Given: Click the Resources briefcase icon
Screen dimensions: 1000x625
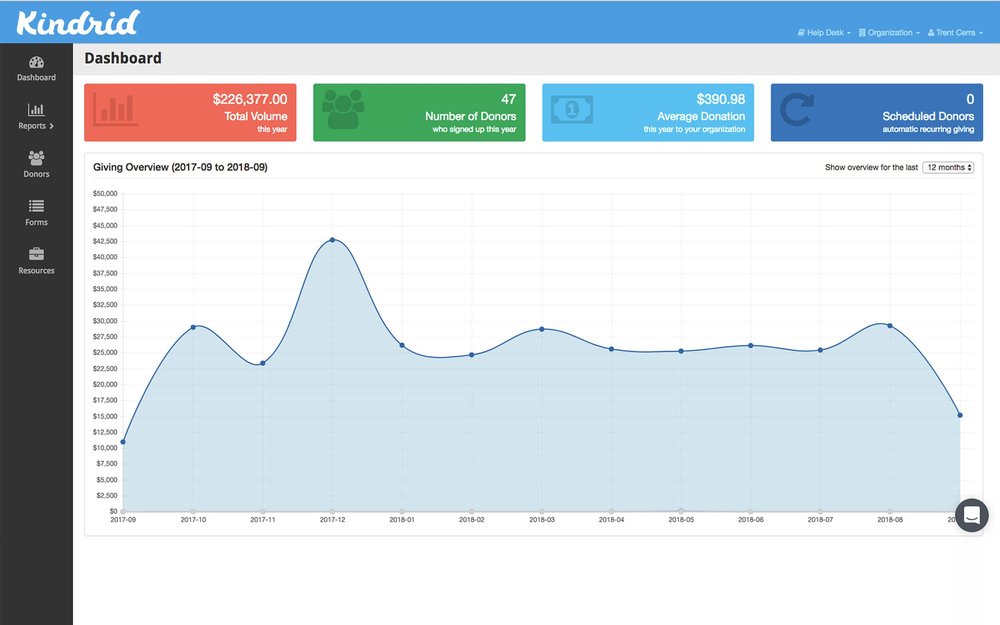Looking at the screenshot, I should tap(36, 255).
